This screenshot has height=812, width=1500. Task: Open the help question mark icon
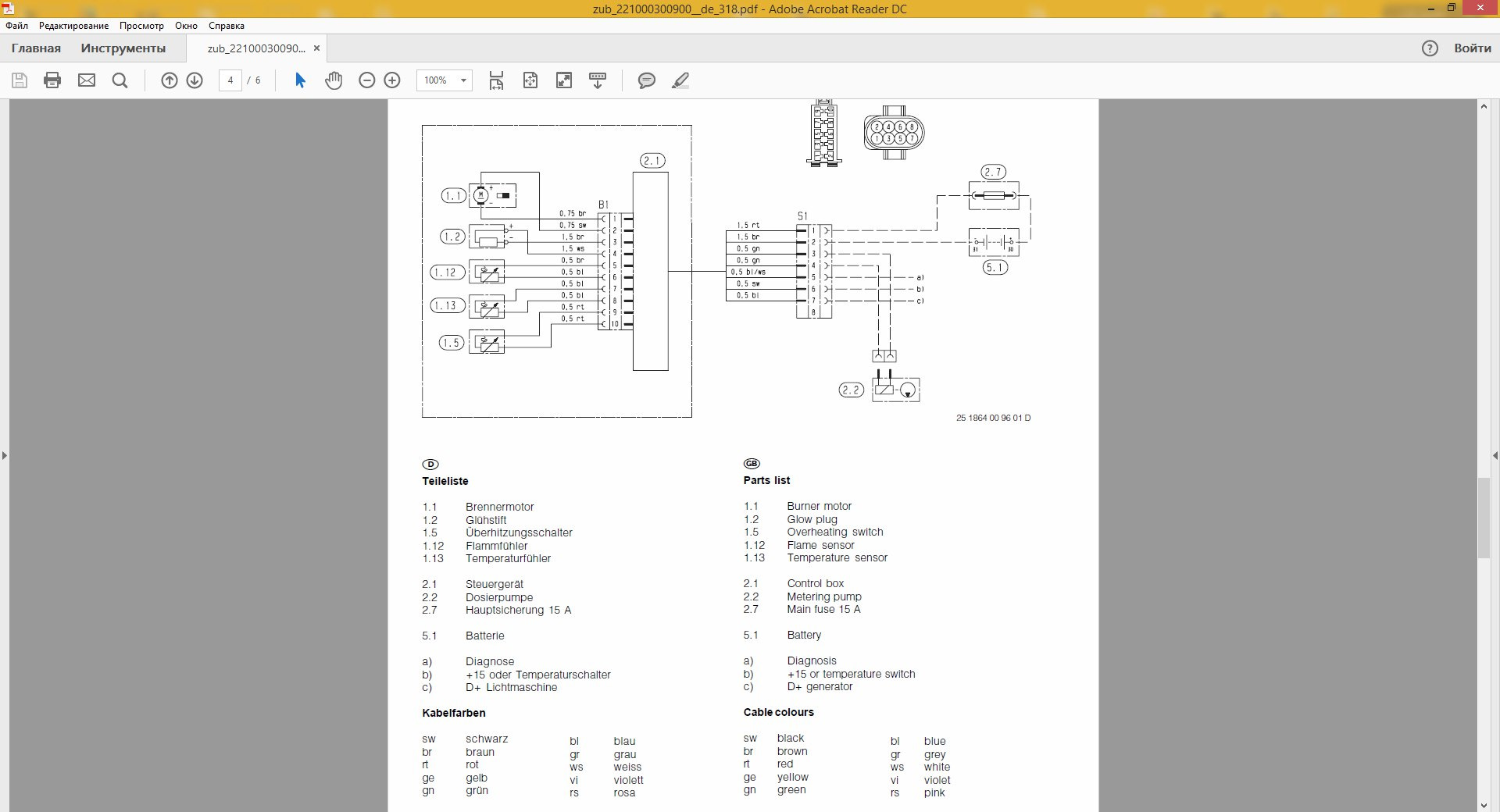[1430, 48]
